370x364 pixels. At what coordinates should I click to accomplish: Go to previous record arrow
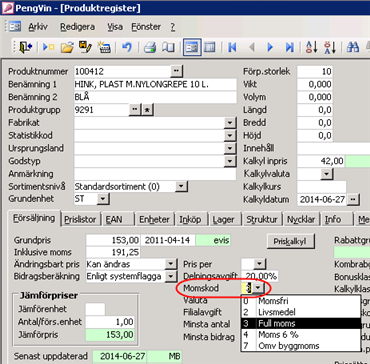[x=252, y=48]
